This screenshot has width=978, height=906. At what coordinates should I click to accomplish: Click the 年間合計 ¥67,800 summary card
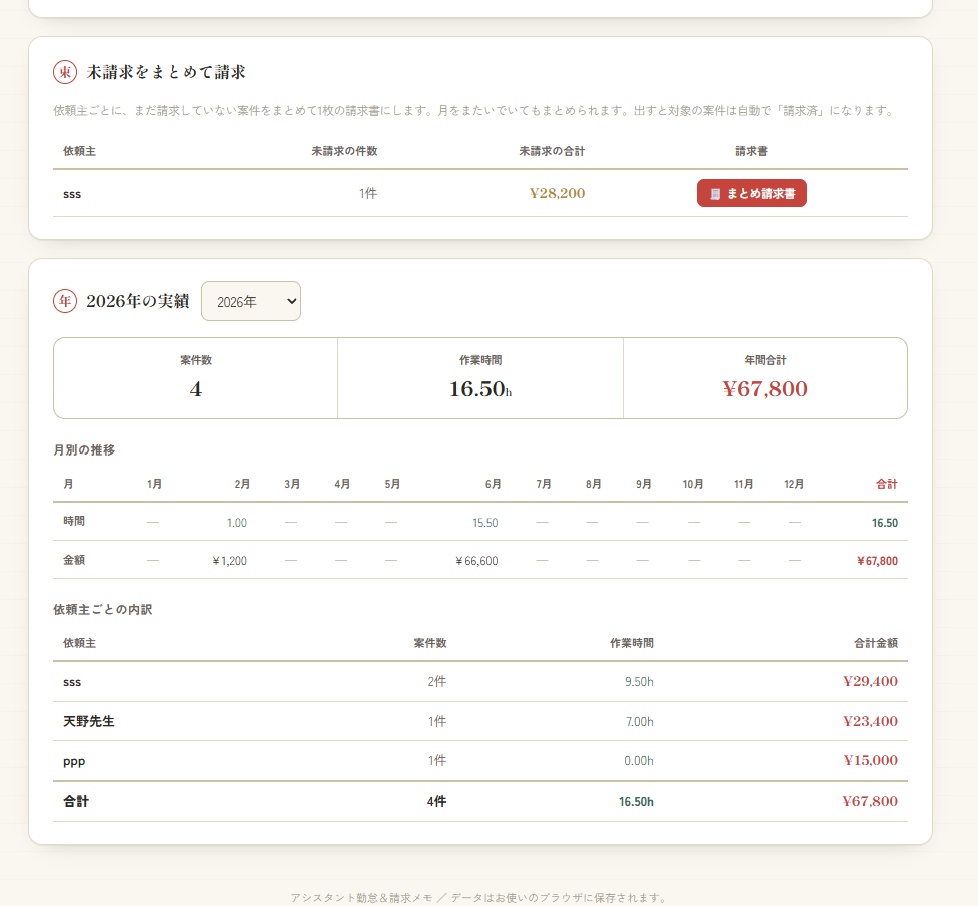click(765, 378)
